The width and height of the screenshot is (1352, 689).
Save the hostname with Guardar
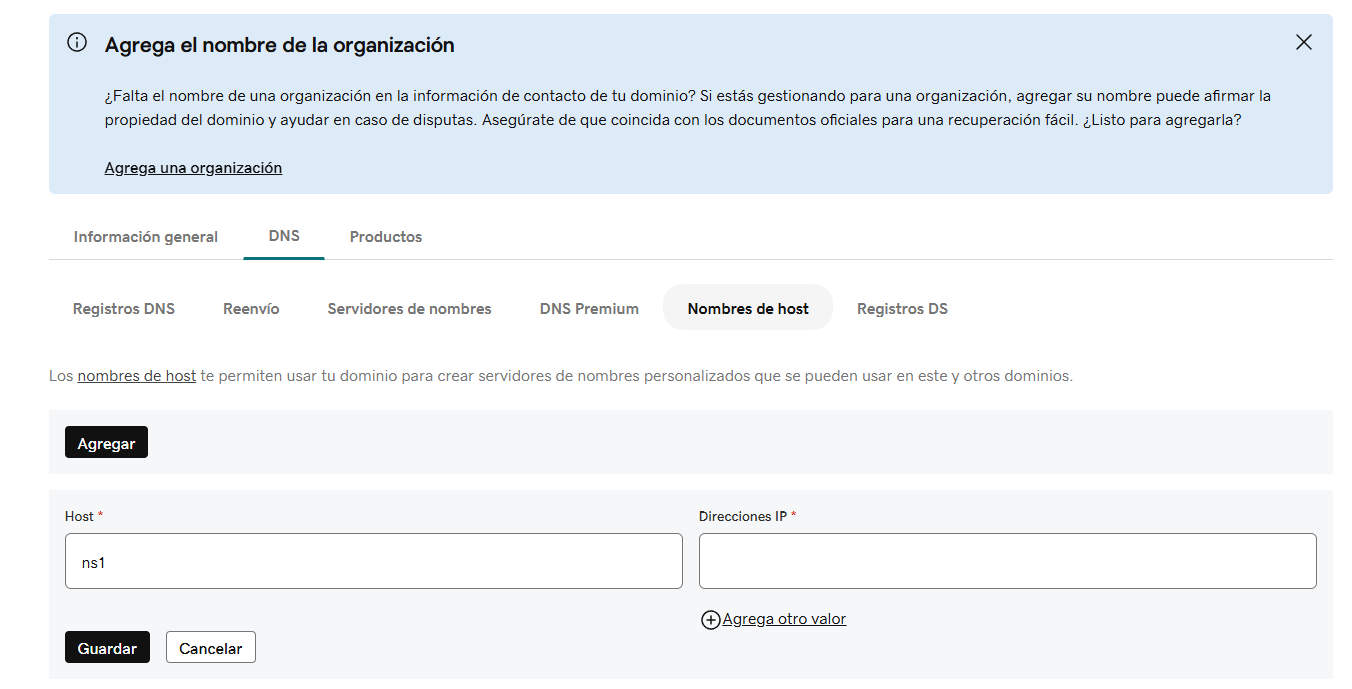[107, 648]
